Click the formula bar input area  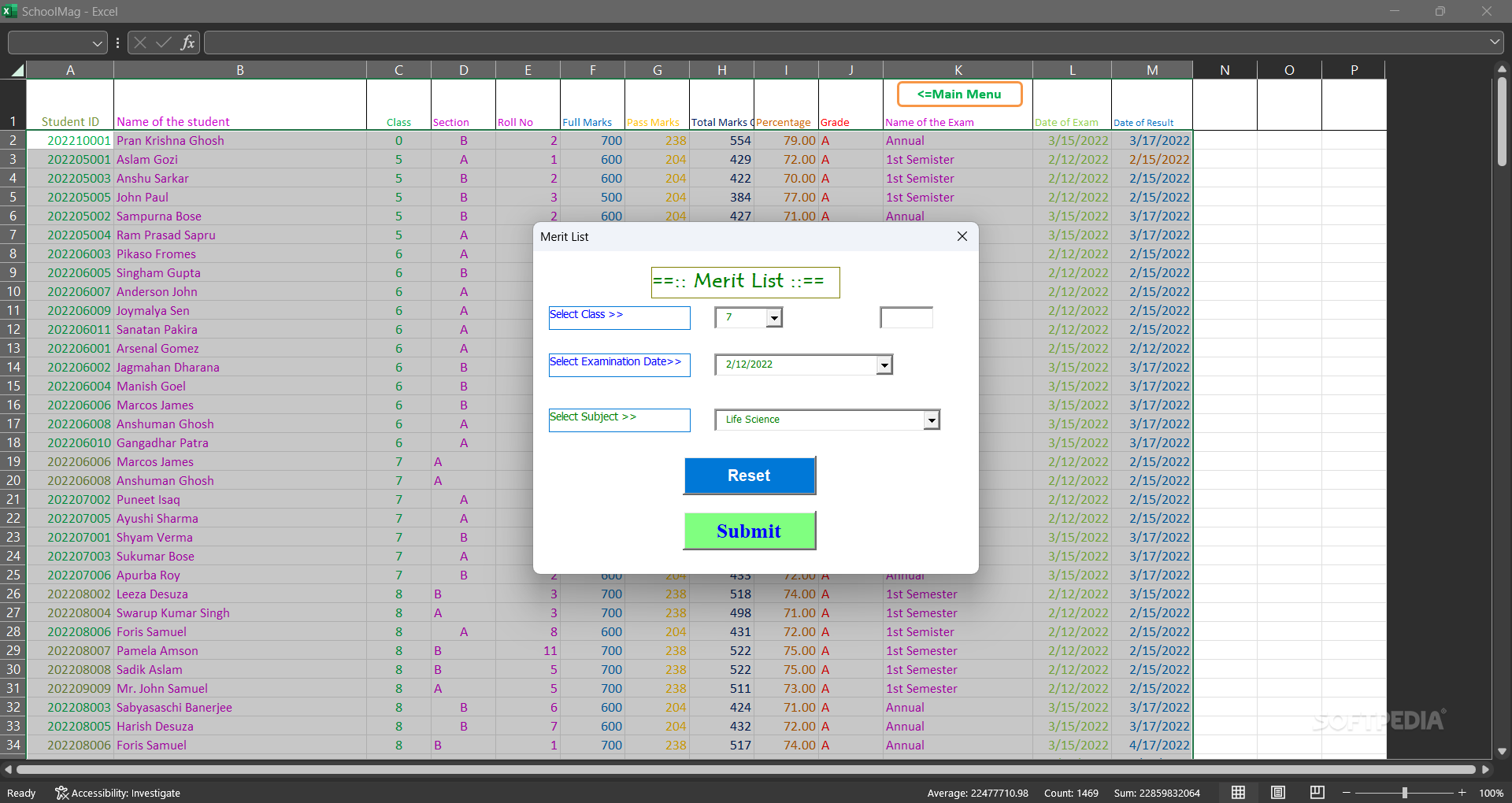point(847,43)
